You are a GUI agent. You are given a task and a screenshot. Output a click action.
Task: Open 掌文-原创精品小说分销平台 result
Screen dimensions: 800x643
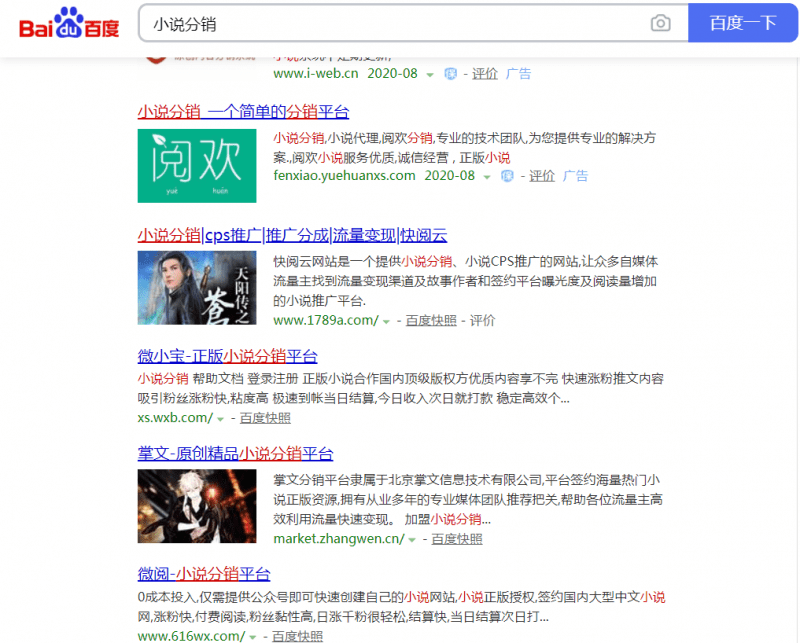tap(236, 454)
